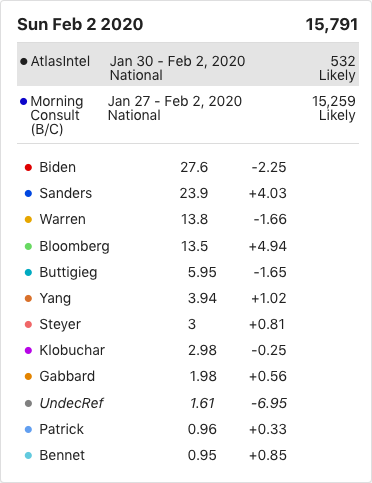Click the red dot next to Biden
The width and height of the screenshot is (372, 483).
[x=28, y=167]
